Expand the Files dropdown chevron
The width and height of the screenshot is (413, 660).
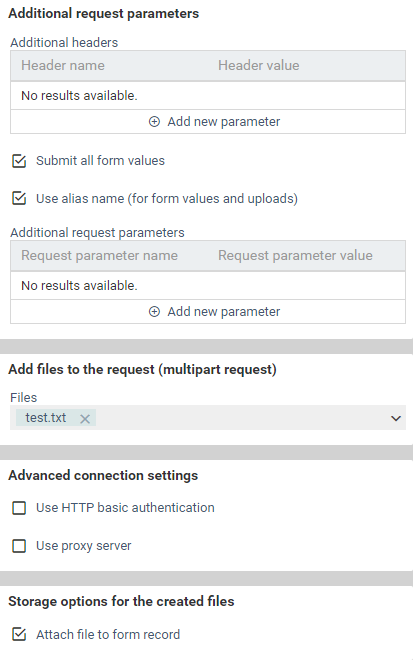(x=396, y=418)
